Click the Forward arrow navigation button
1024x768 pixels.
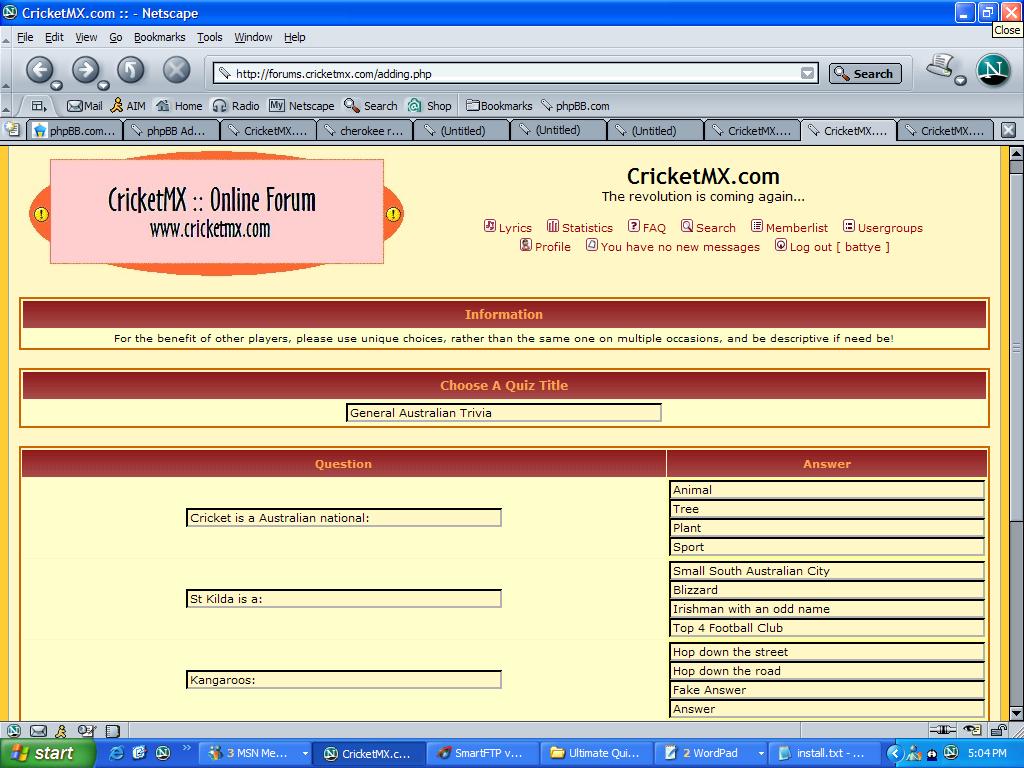[86, 70]
